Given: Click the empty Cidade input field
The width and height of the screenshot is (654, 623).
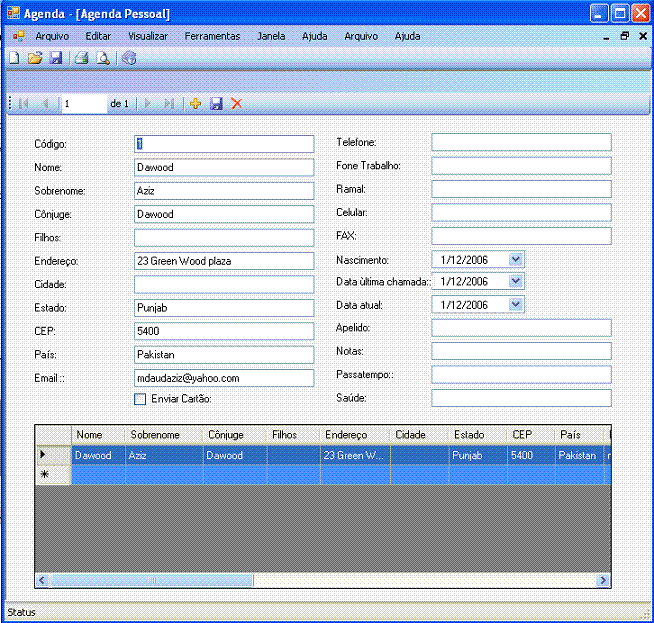Looking at the screenshot, I should pos(224,284).
